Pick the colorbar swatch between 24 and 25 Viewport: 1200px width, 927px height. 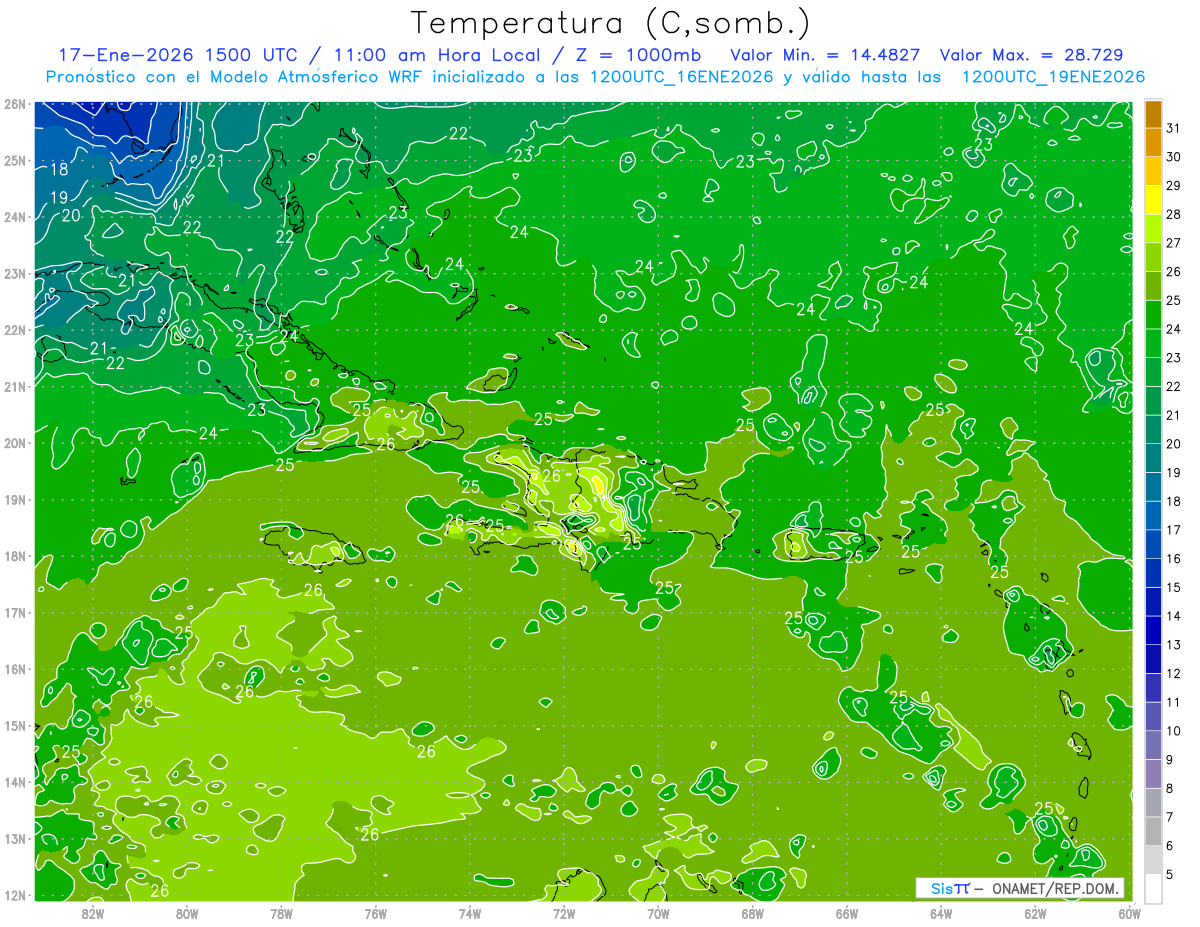[1154, 315]
